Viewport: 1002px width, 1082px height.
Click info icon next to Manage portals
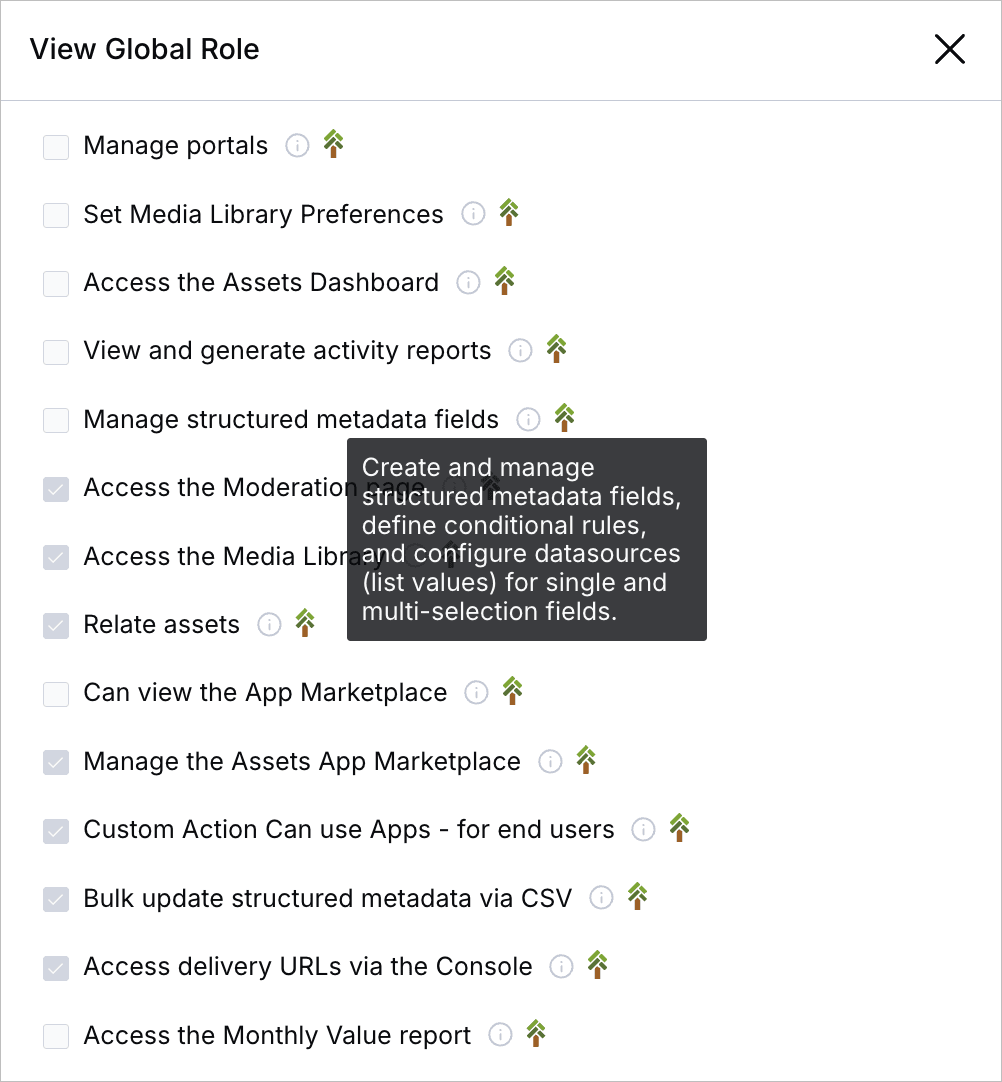pyautogui.click(x=297, y=146)
